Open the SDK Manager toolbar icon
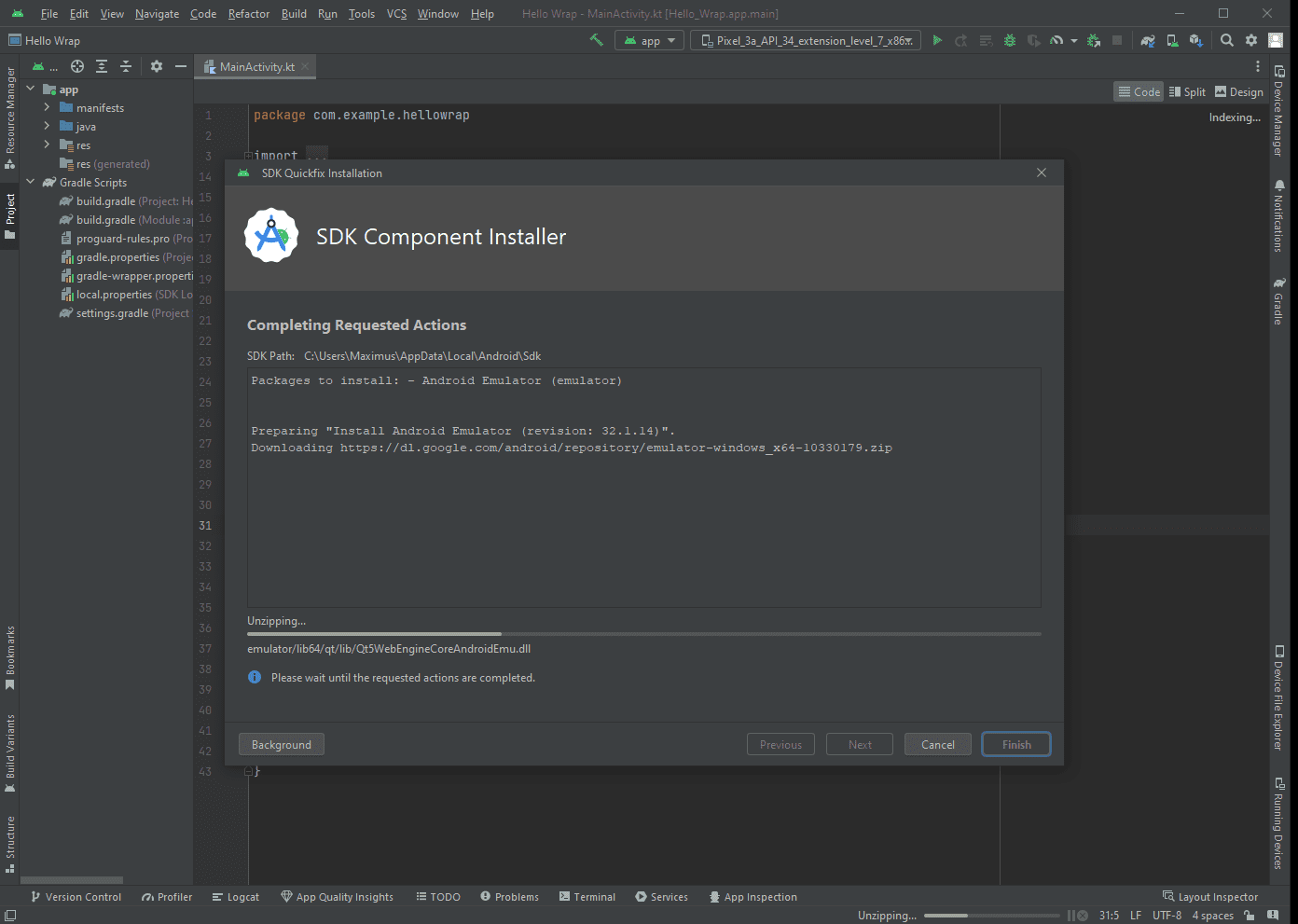 pos(1196,40)
